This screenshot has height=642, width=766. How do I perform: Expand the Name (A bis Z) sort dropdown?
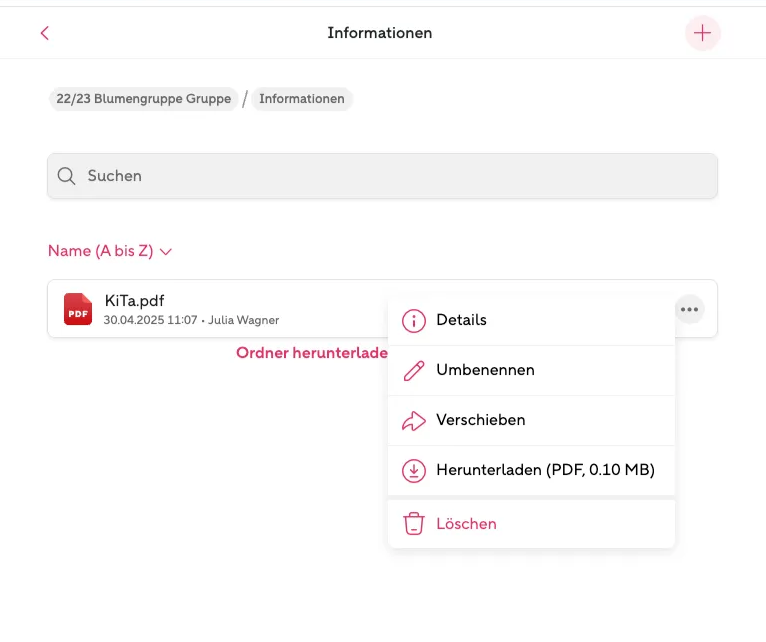tap(110, 251)
